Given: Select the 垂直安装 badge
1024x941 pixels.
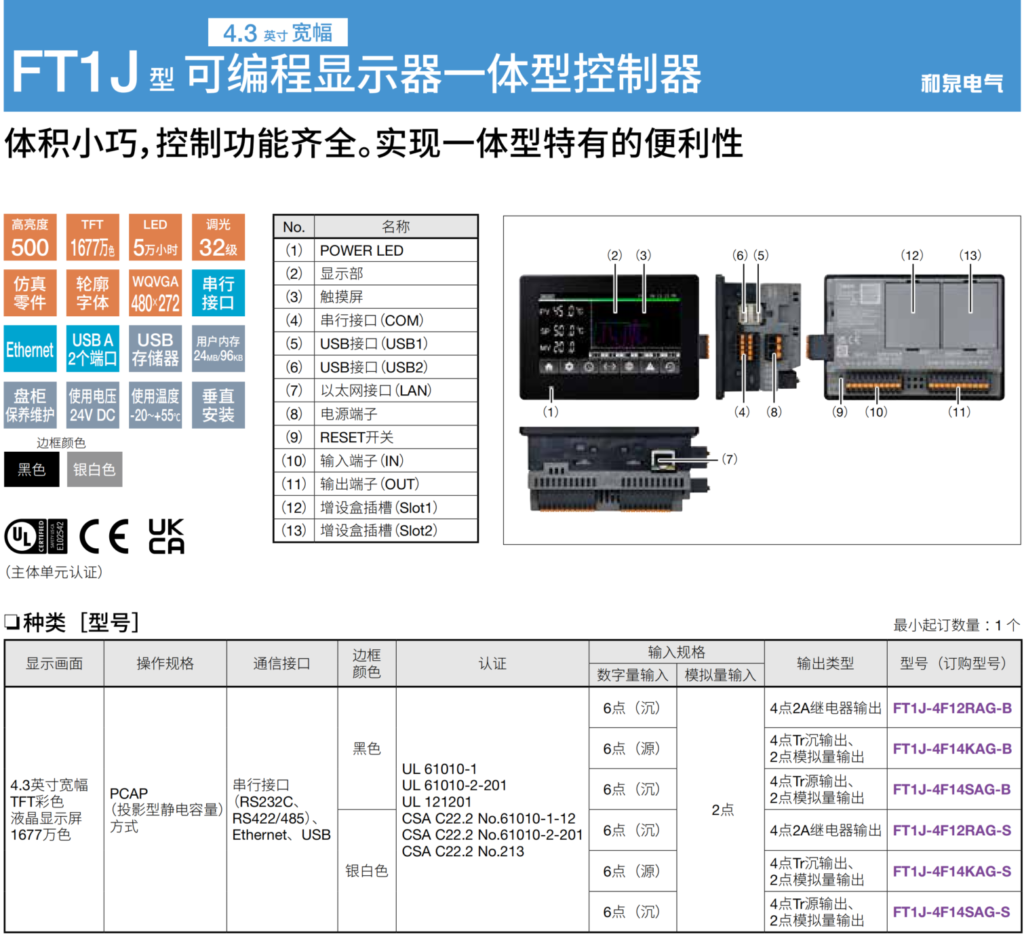Looking at the screenshot, I should (x=217, y=405).
